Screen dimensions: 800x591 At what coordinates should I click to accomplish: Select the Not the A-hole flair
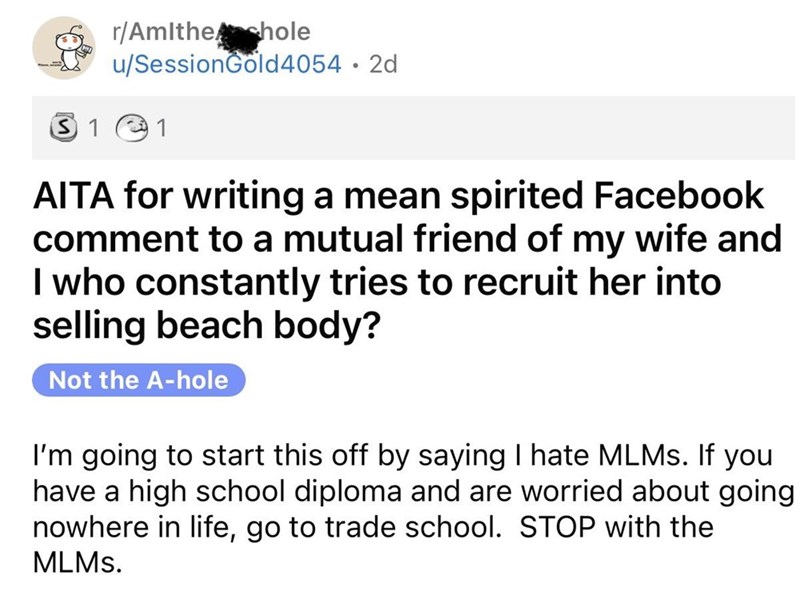[x=138, y=380]
